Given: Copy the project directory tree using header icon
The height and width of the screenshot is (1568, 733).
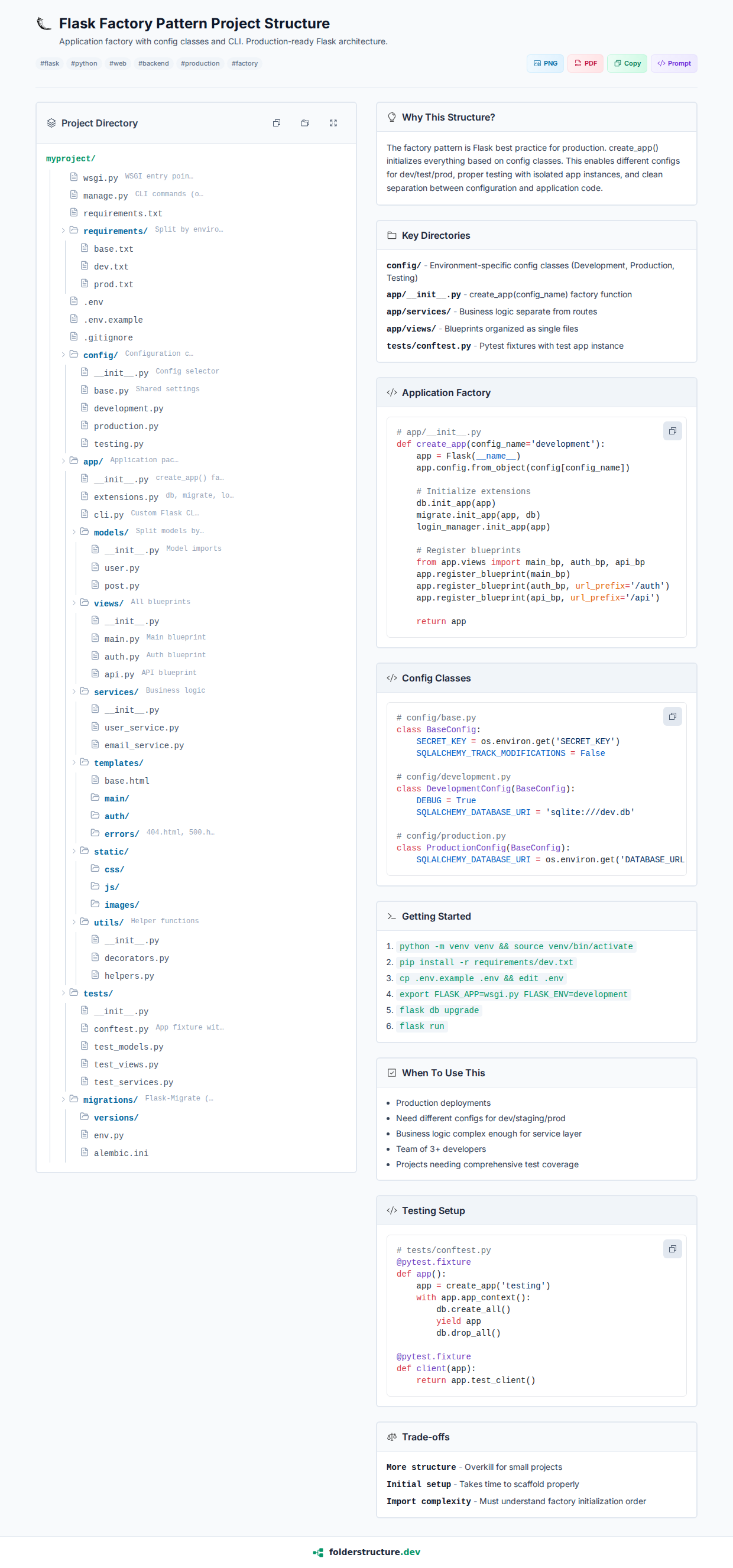Looking at the screenshot, I should (277, 123).
